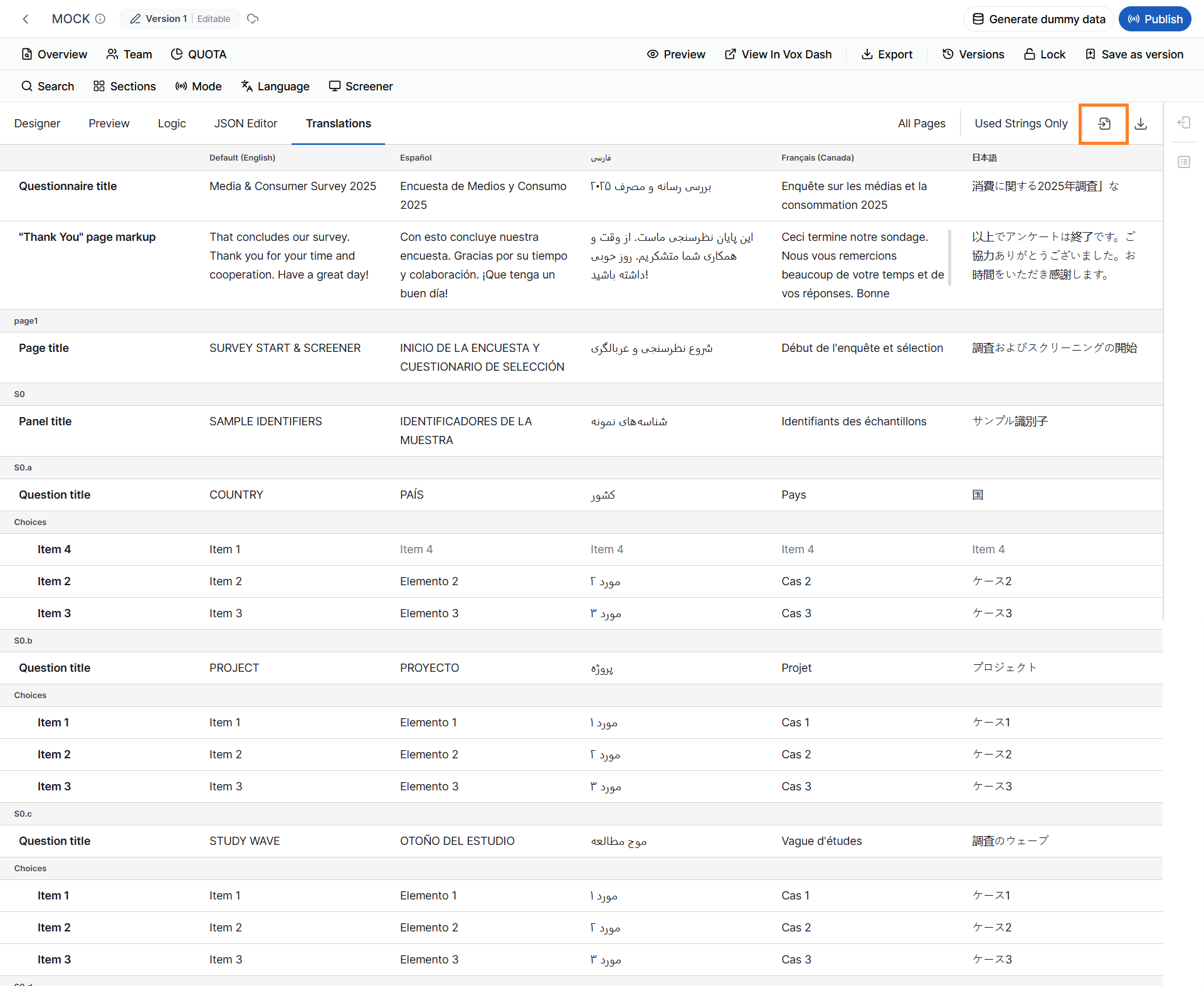Click Preview with eye icon in toolbar
The width and height of the screenshot is (1204, 986).
[676, 54]
